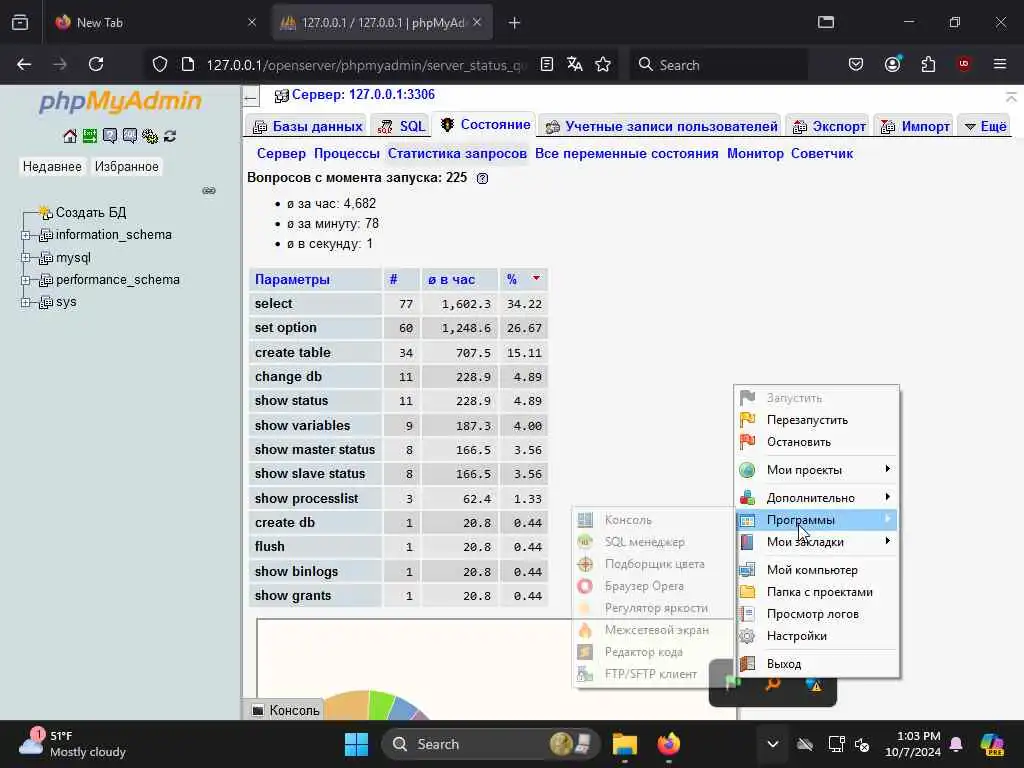Open File Explorer from taskbar

click(624, 744)
